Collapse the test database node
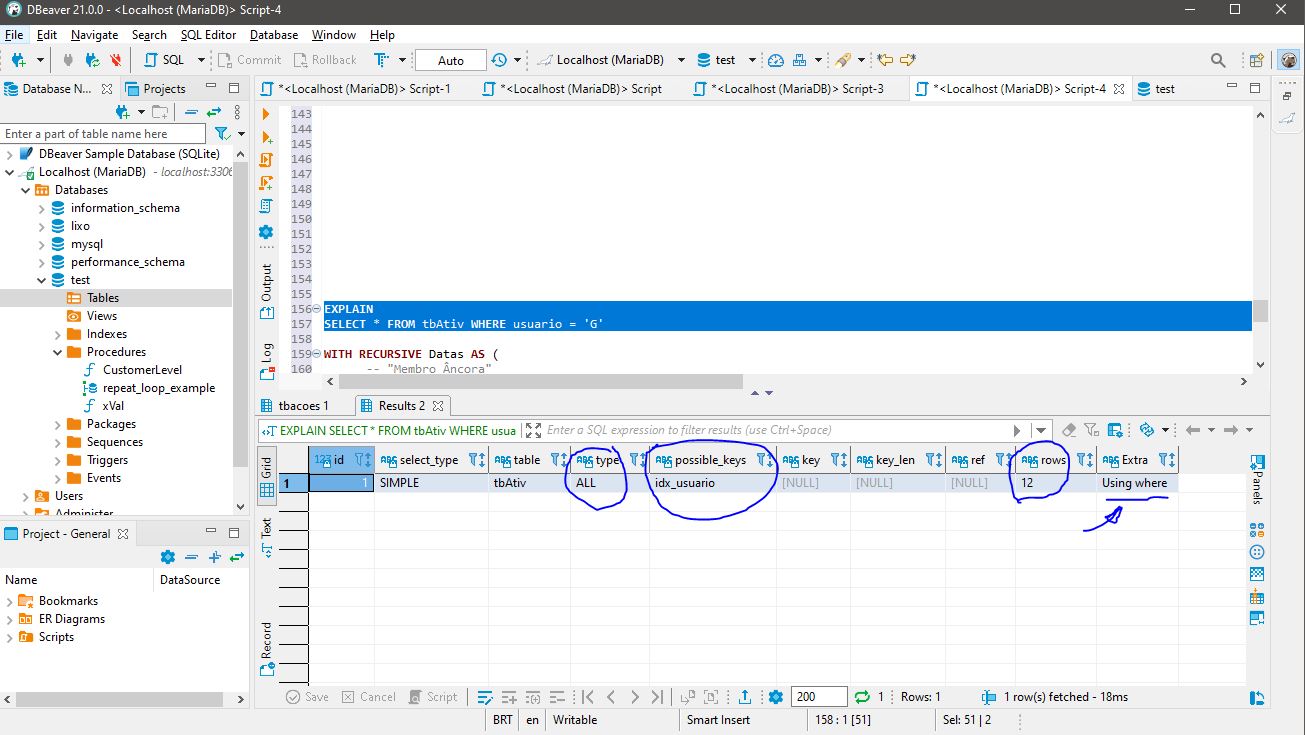Screen dimensions: 1305x735 tap(41, 280)
